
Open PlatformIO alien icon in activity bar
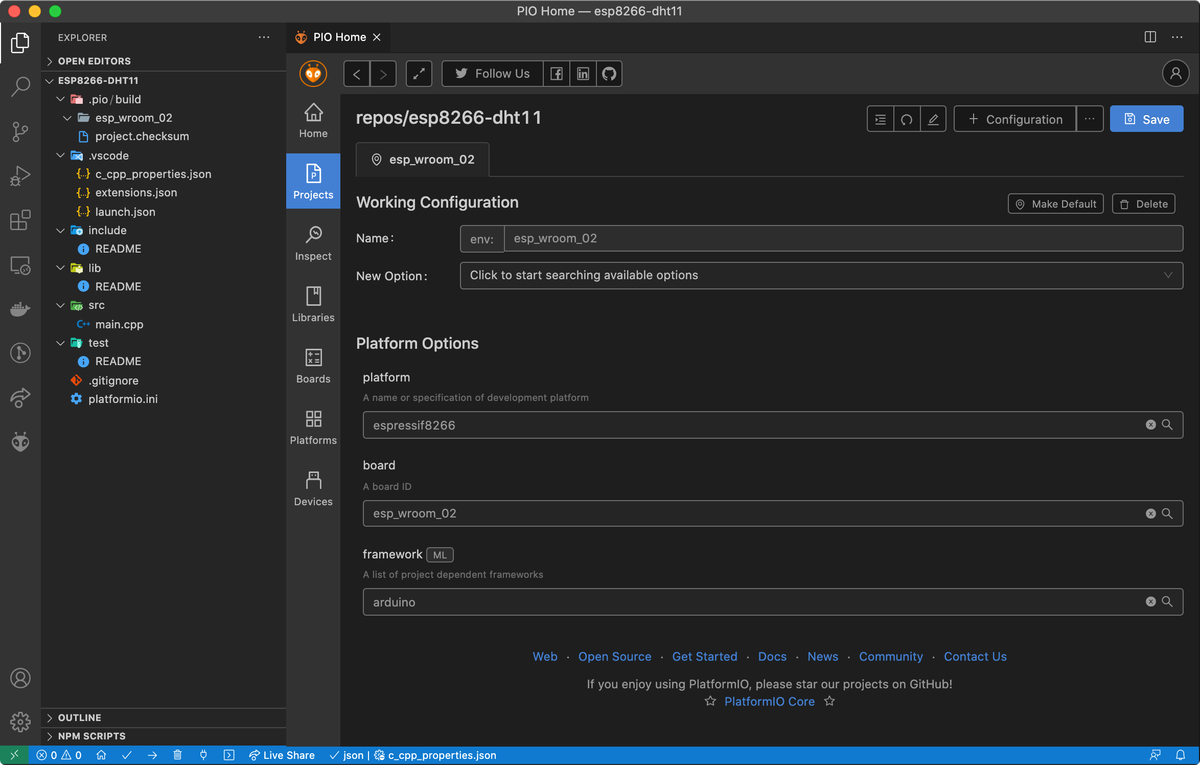tap(20, 442)
